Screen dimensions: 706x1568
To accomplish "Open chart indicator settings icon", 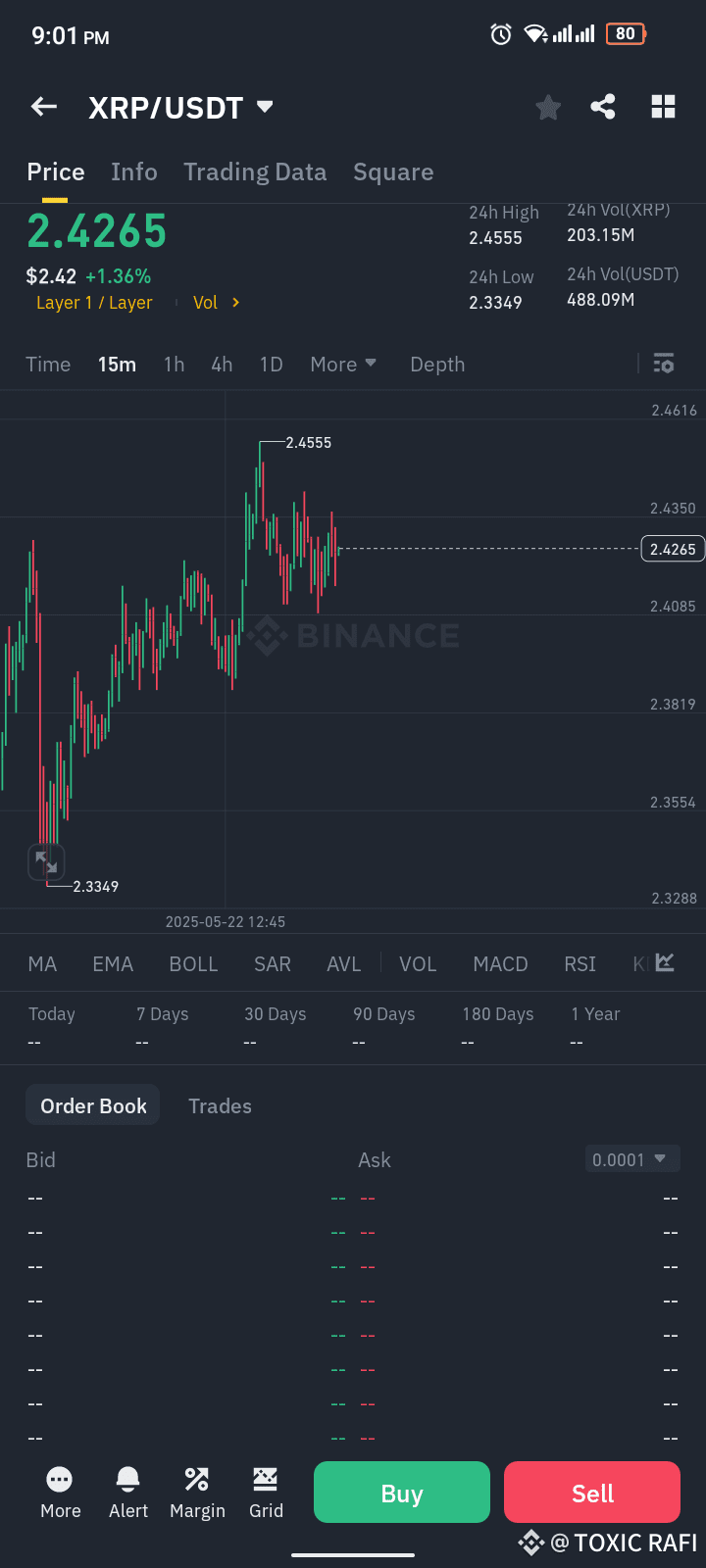I will [x=664, y=364].
